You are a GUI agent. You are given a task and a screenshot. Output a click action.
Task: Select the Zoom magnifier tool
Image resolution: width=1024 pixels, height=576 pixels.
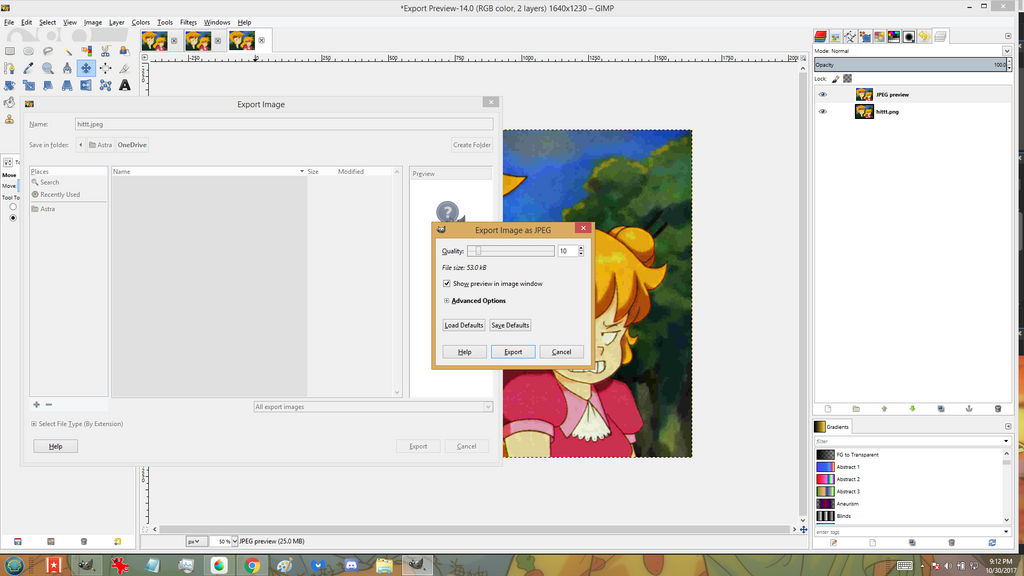coord(48,68)
